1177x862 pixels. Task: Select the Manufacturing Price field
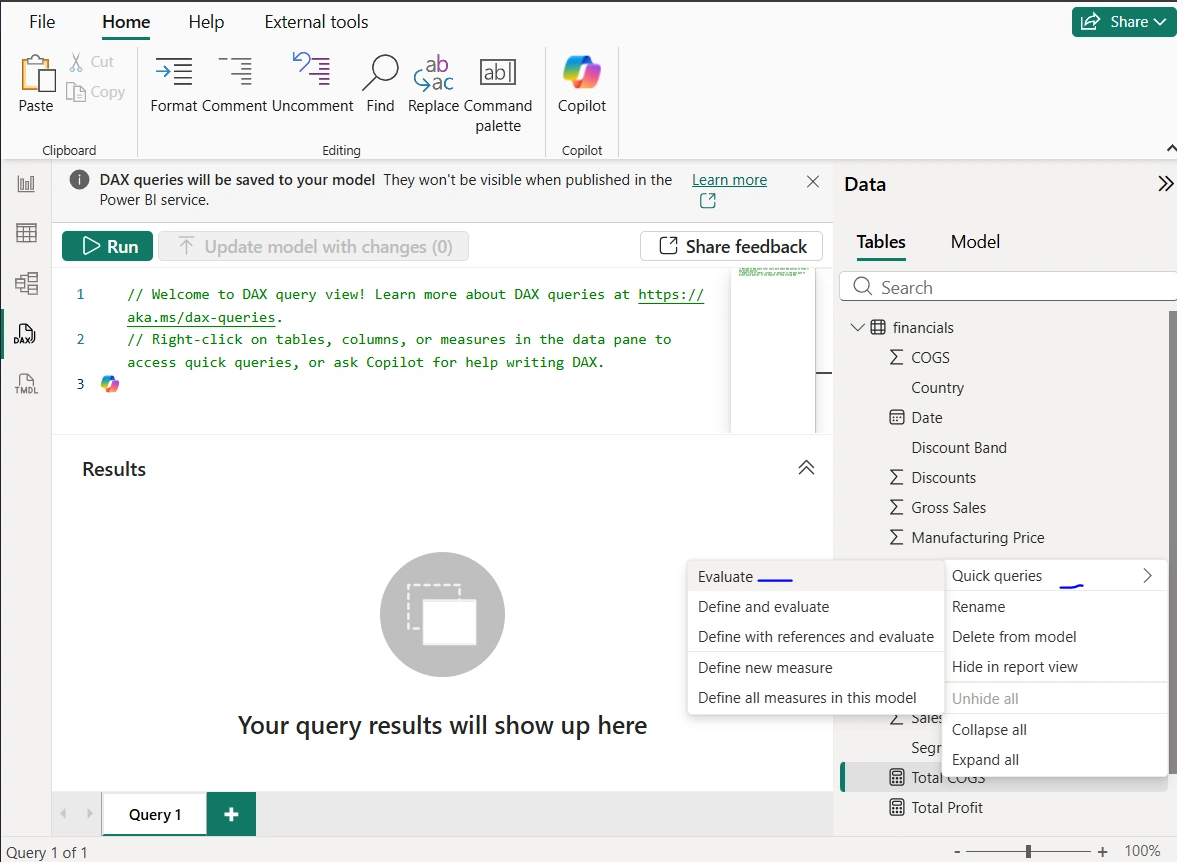click(977, 538)
